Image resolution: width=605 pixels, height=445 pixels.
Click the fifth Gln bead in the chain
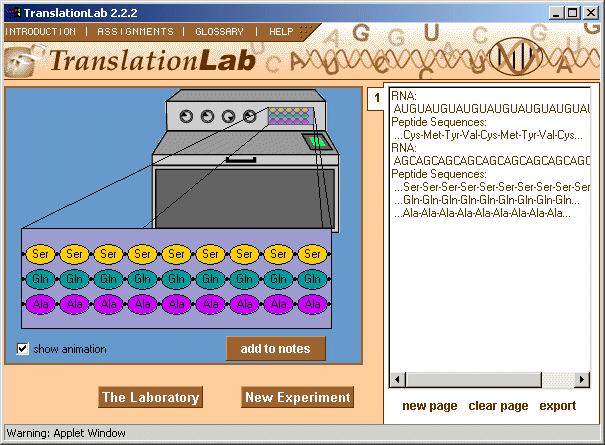click(x=176, y=279)
